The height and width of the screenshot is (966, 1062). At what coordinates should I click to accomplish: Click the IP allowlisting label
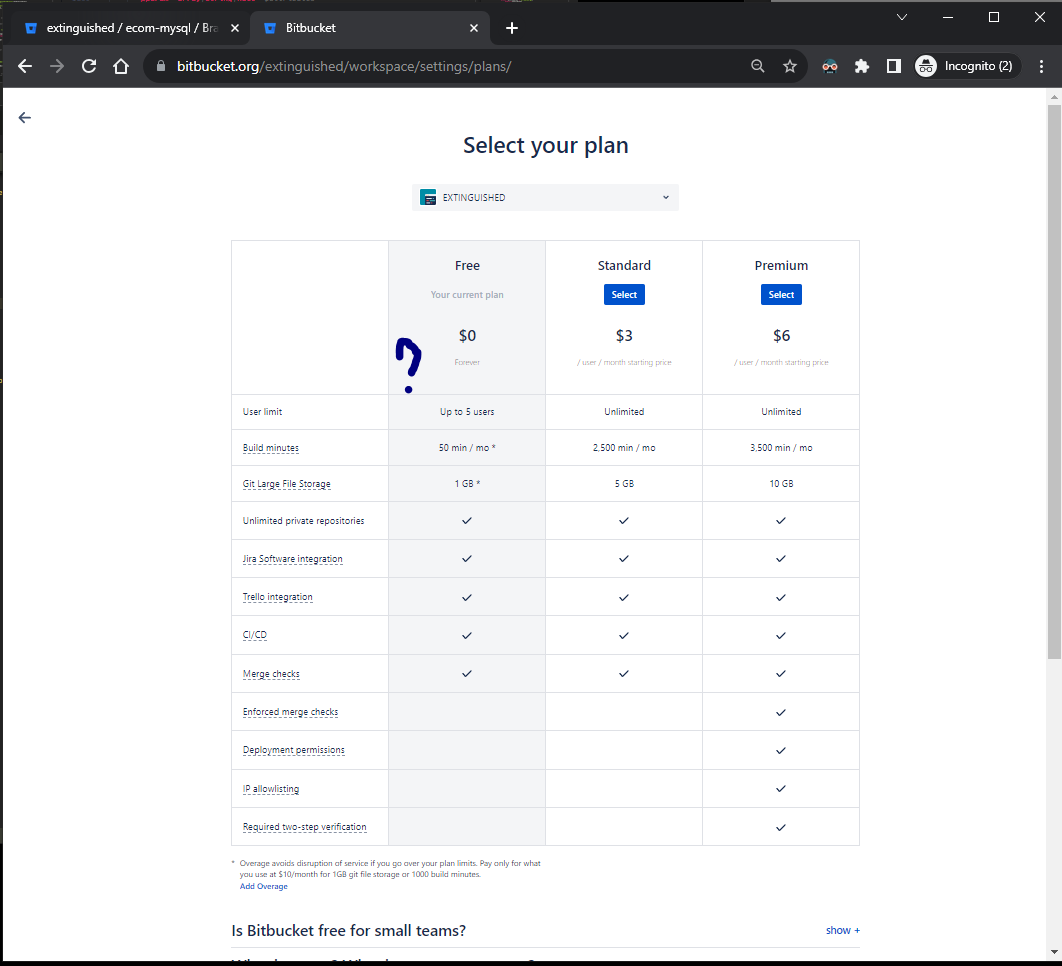(271, 789)
